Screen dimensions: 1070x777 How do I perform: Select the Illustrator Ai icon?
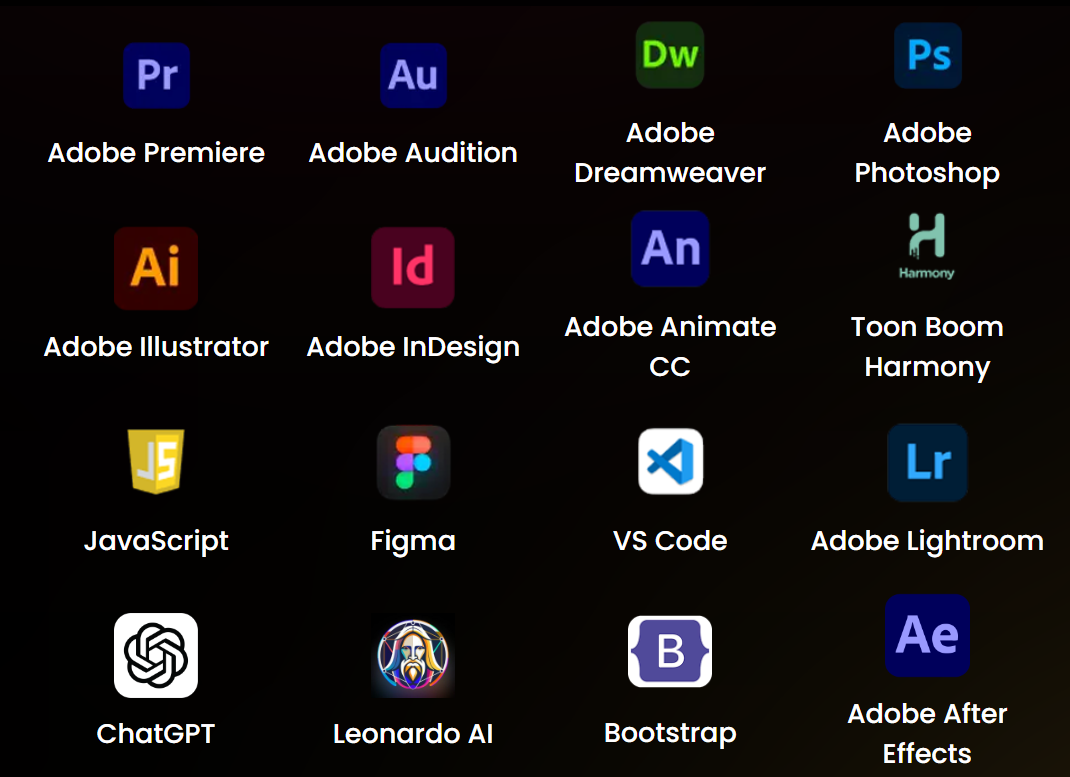pyautogui.click(x=156, y=268)
